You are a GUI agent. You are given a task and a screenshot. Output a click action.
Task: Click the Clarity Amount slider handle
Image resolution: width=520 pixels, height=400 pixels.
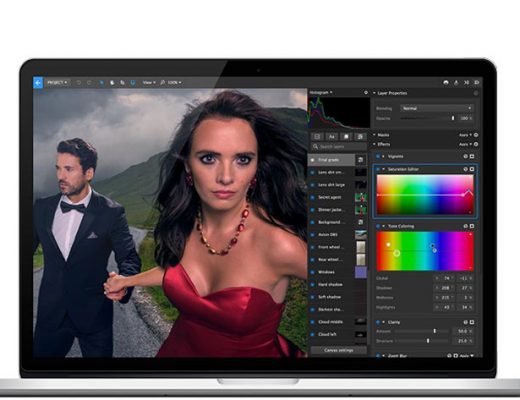pos(435,331)
